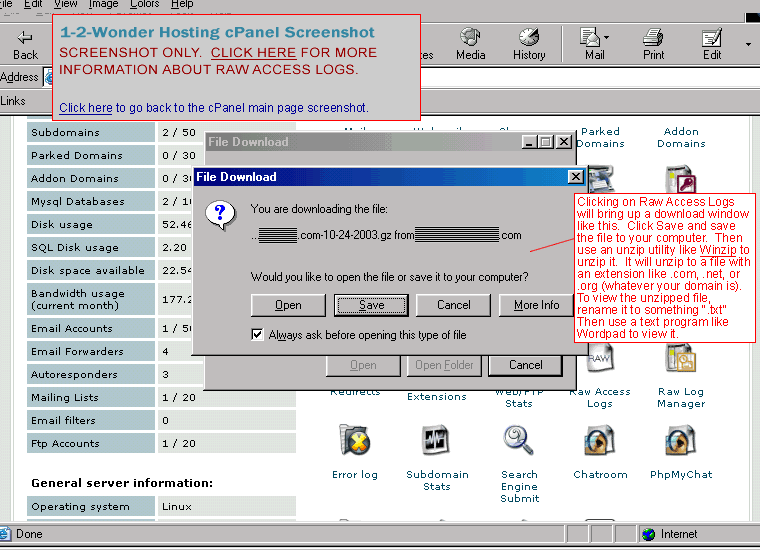Click the PhpMyChat link text
760x550 pixels.
681,475
